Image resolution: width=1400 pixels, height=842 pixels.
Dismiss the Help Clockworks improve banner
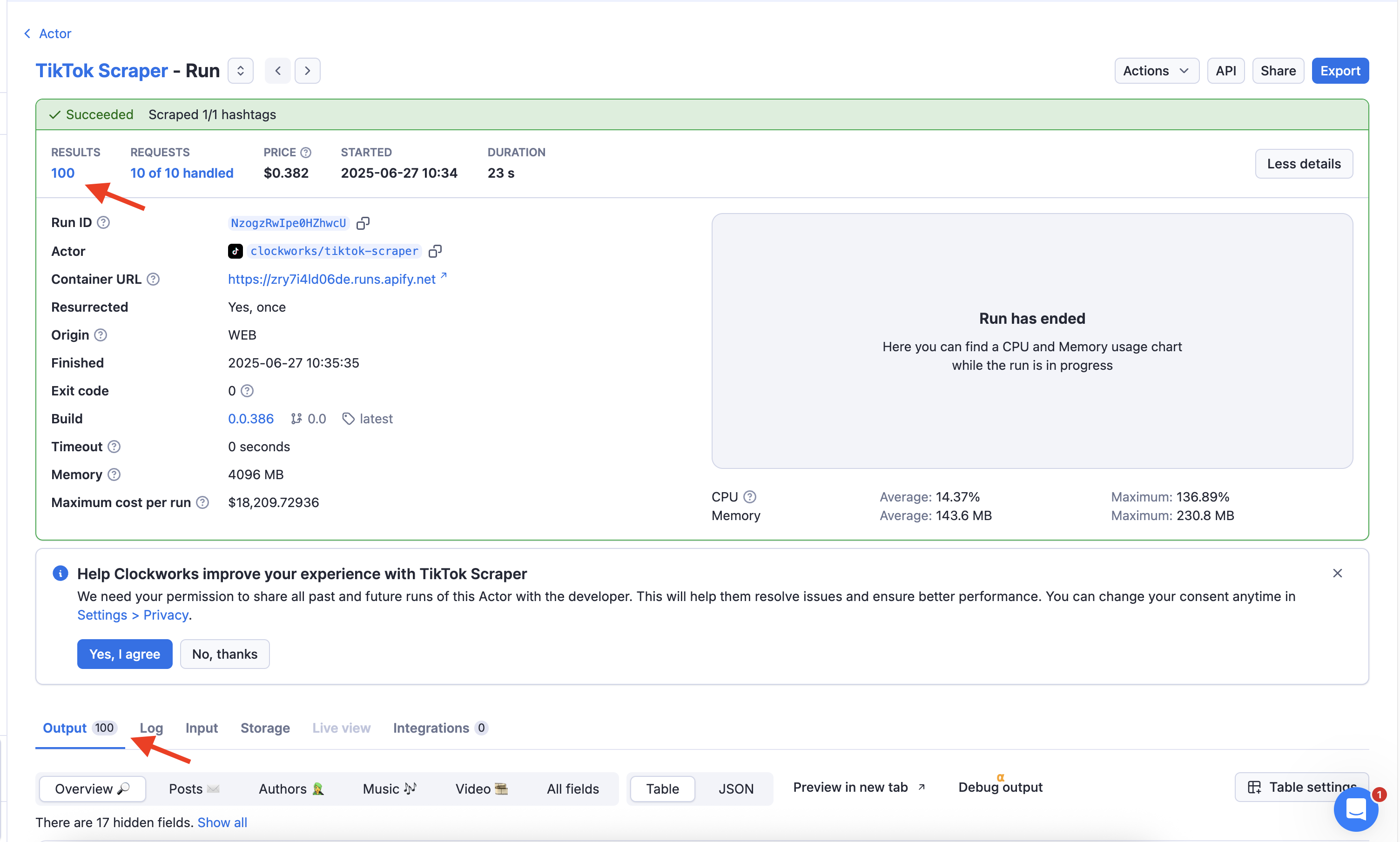[x=1338, y=573]
